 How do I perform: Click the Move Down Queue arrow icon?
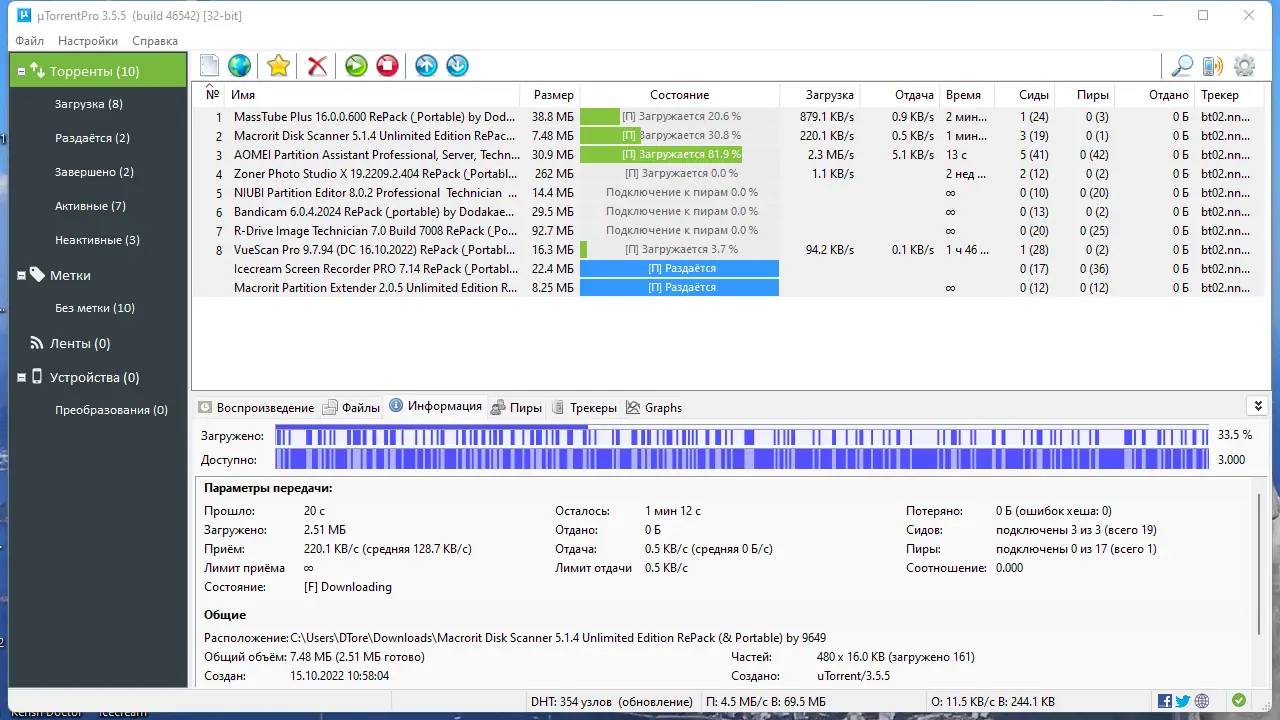(x=457, y=66)
